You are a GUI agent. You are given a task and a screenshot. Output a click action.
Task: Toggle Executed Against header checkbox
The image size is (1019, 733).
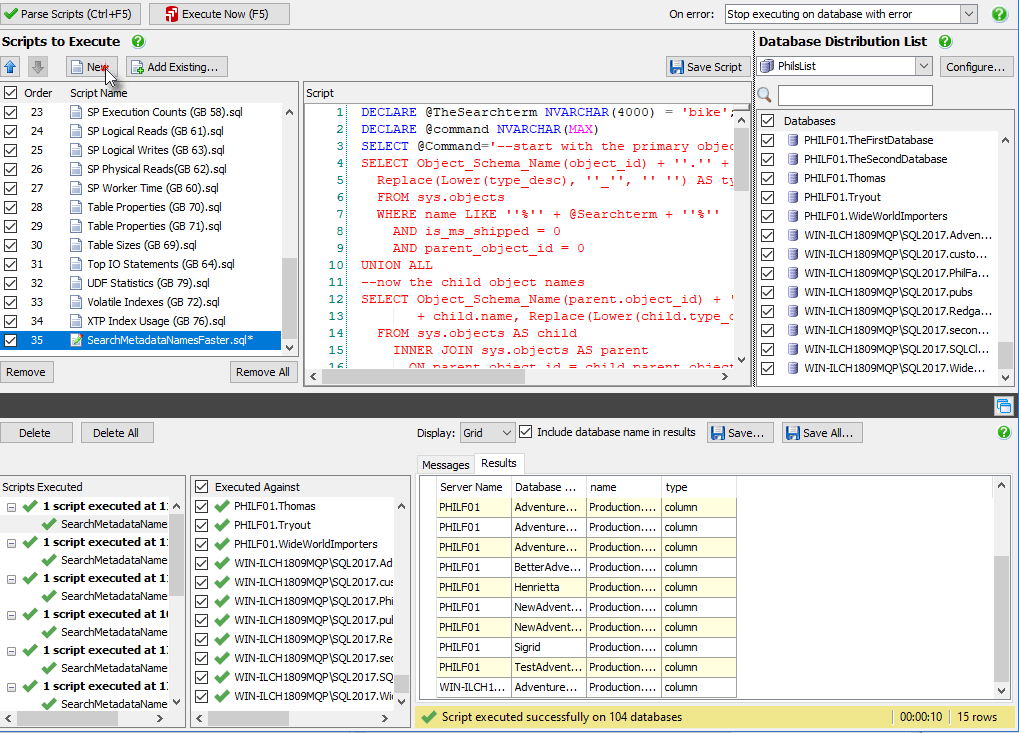(x=201, y=487)
